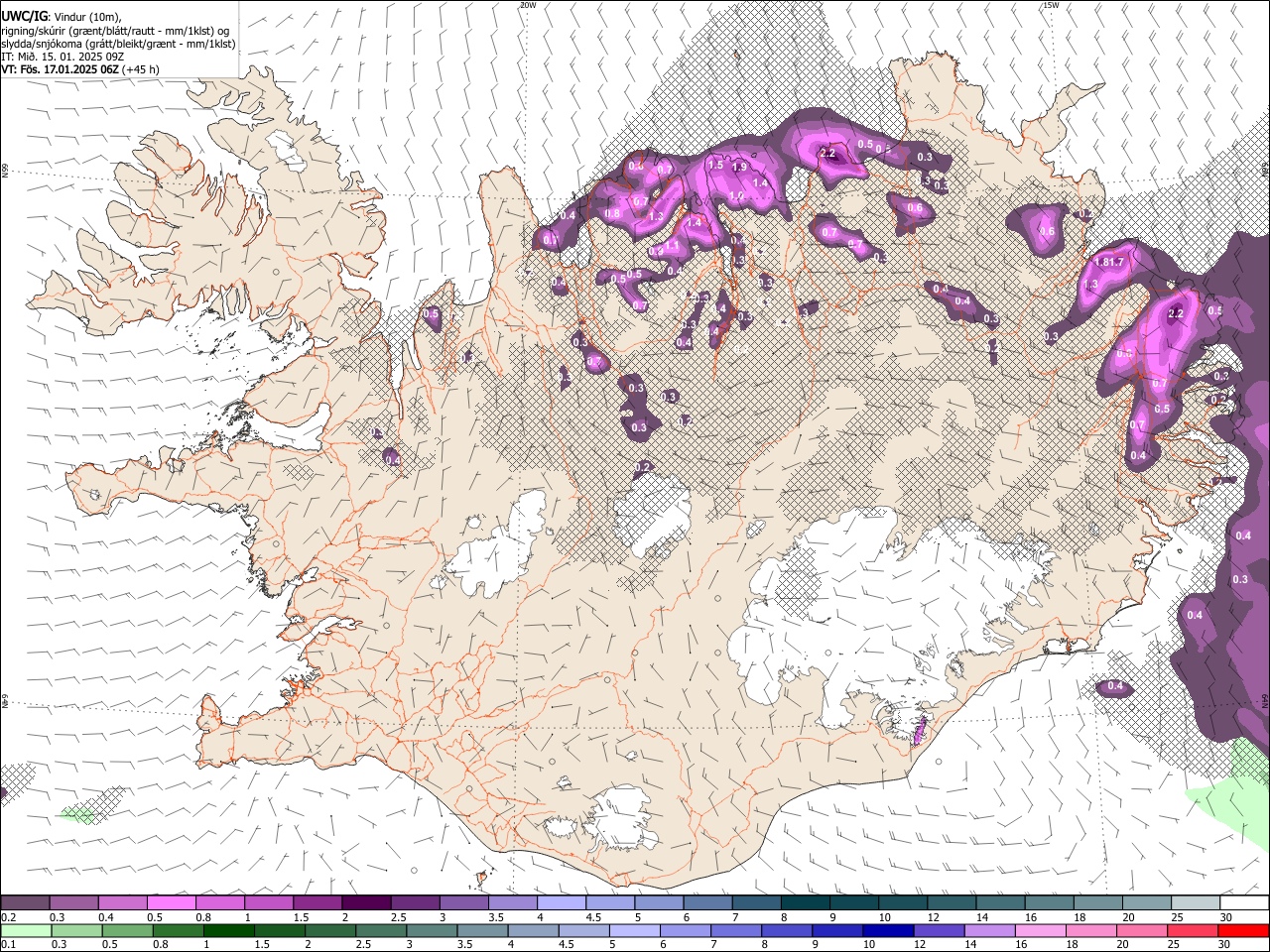This screenshot has width=1270, height=952.
Task: Click the 'VT: Fös. 17.01.2025 06Z (+45 h)' line
Action: coord(80,69)
